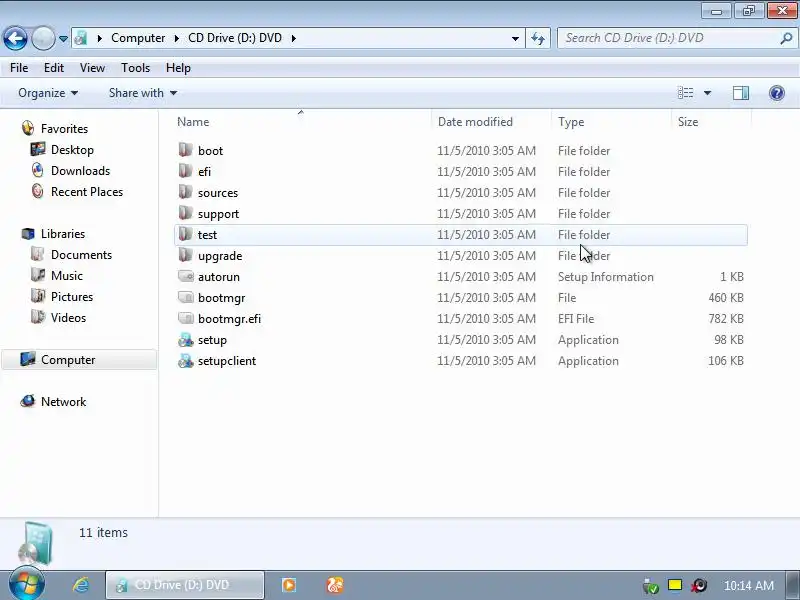
Task: Refresh the folder view
Action: pos(538,39)
